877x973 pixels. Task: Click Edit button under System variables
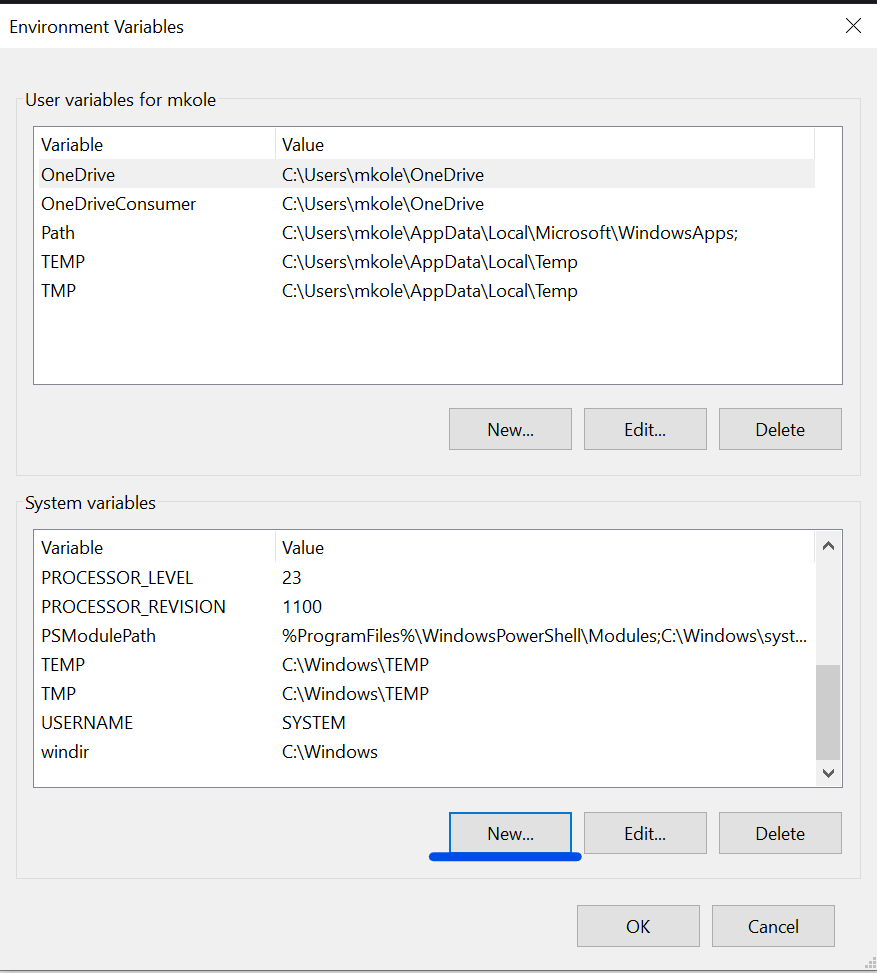(x=645, y=833)
